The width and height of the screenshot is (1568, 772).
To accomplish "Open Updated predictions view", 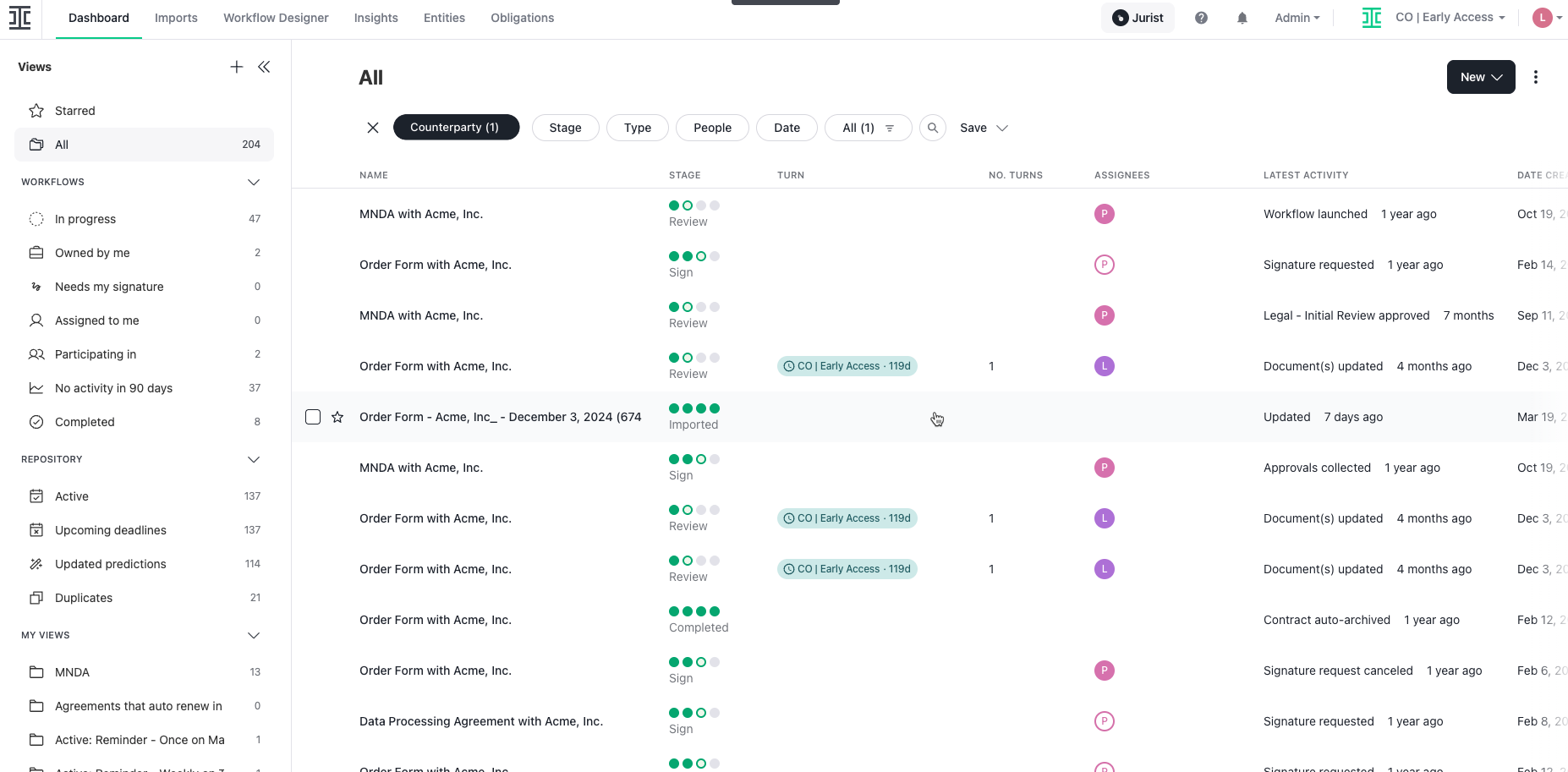I will pyautogui.click(x=144, y=564).
